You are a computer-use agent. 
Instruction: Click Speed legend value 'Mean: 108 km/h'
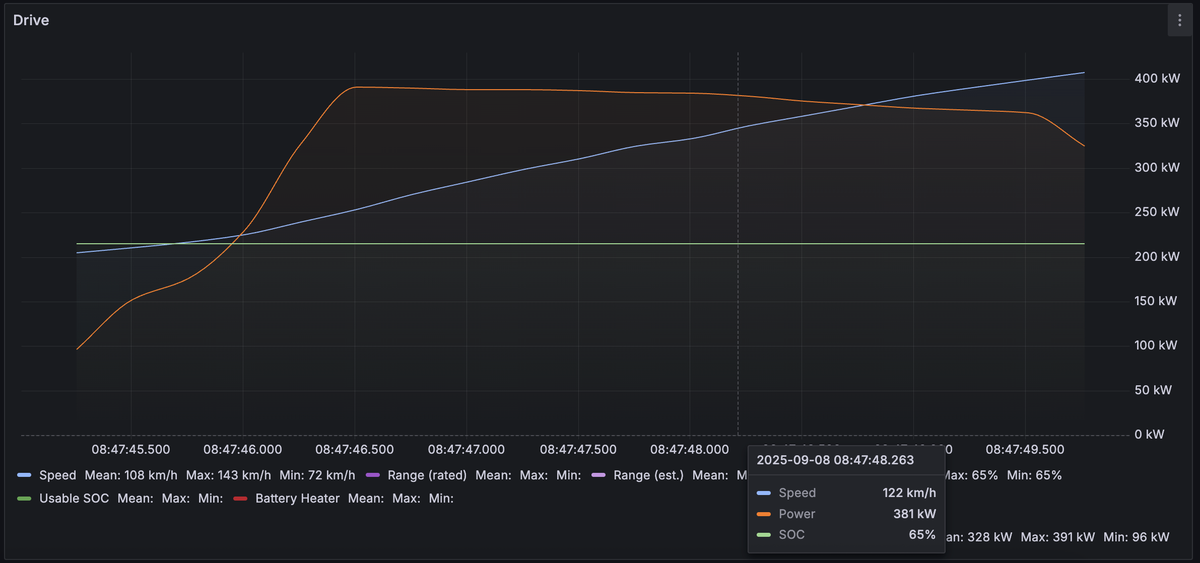pyautogui.click(x=131, y=475)
